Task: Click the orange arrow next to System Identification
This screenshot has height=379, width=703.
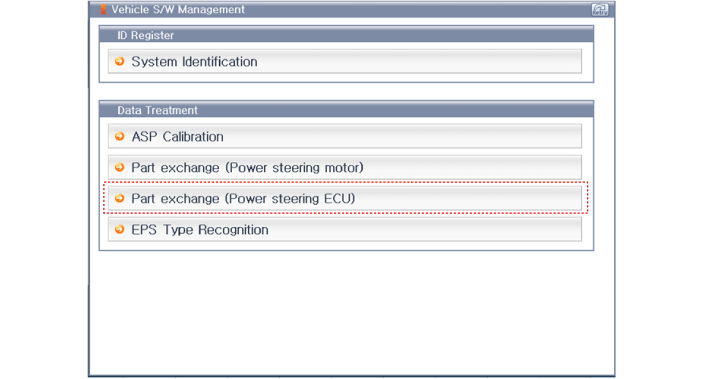Action: (119, 61)
